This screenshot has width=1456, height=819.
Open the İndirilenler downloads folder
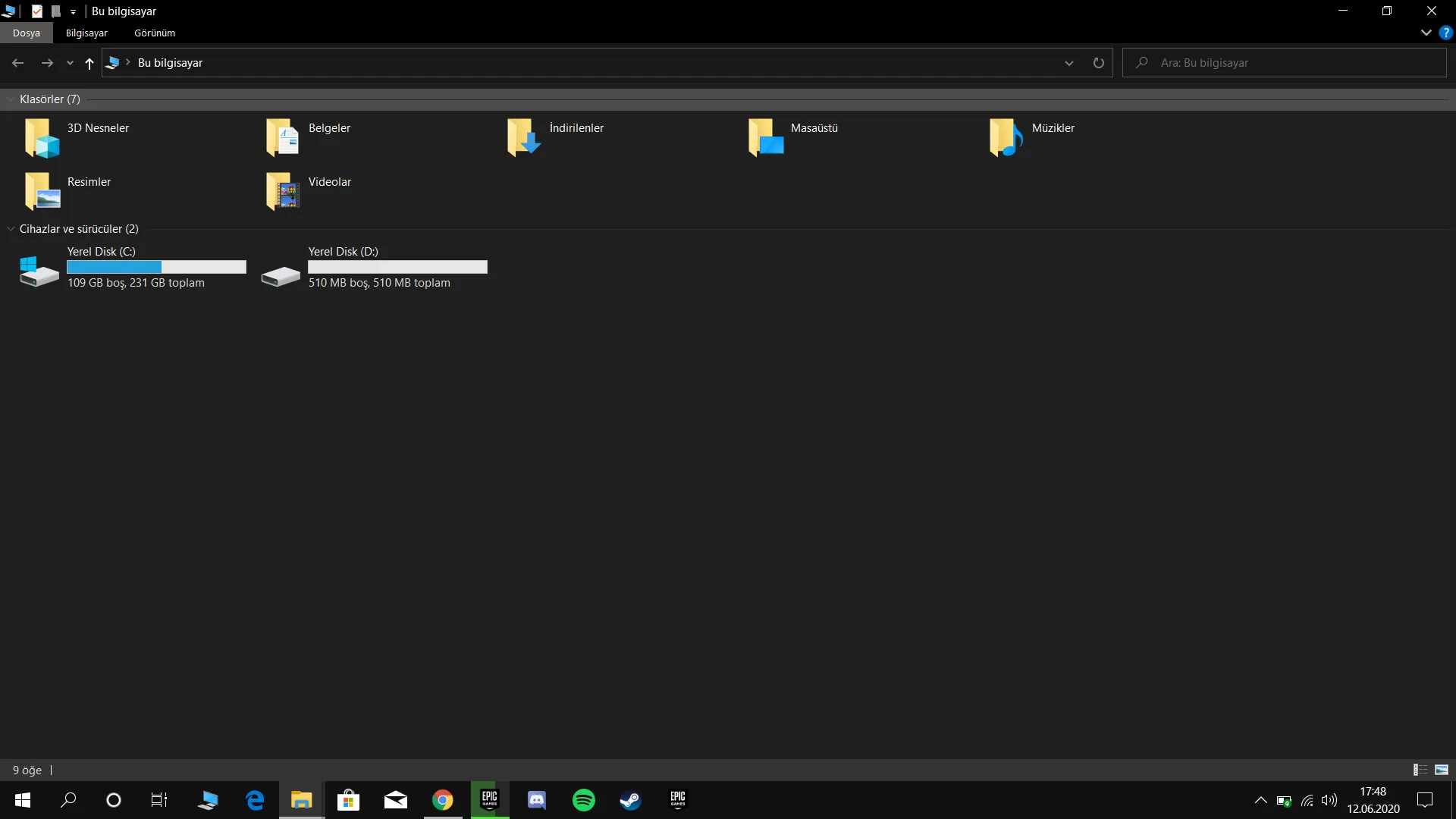pos(523,138)
